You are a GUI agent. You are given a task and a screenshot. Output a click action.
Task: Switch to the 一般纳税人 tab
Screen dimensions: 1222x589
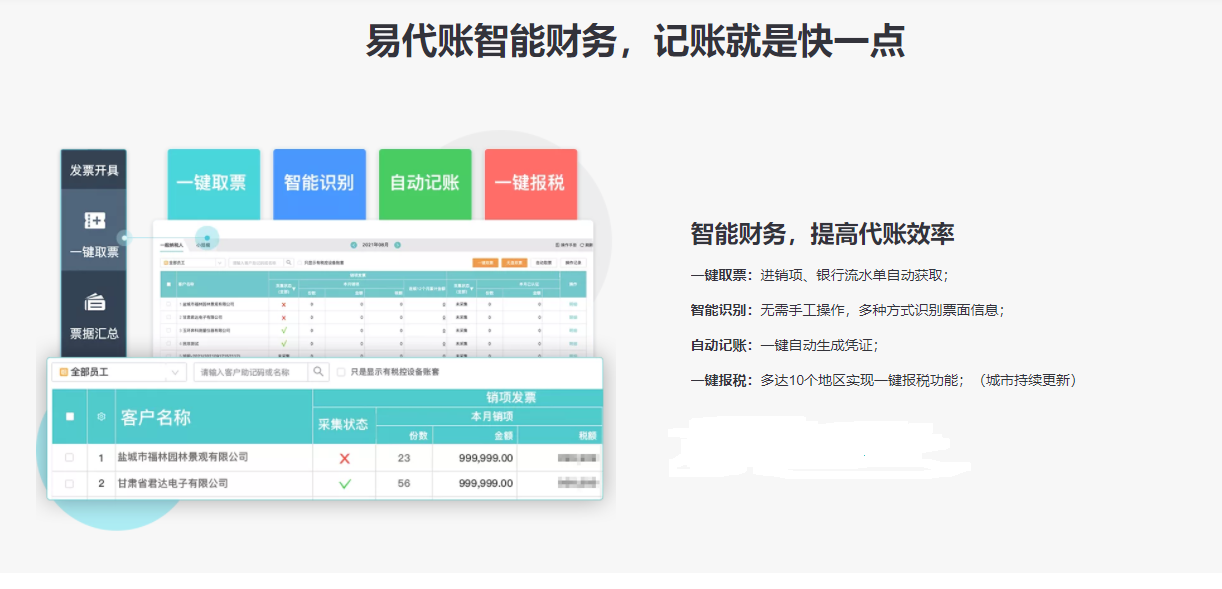coord(172,245)
